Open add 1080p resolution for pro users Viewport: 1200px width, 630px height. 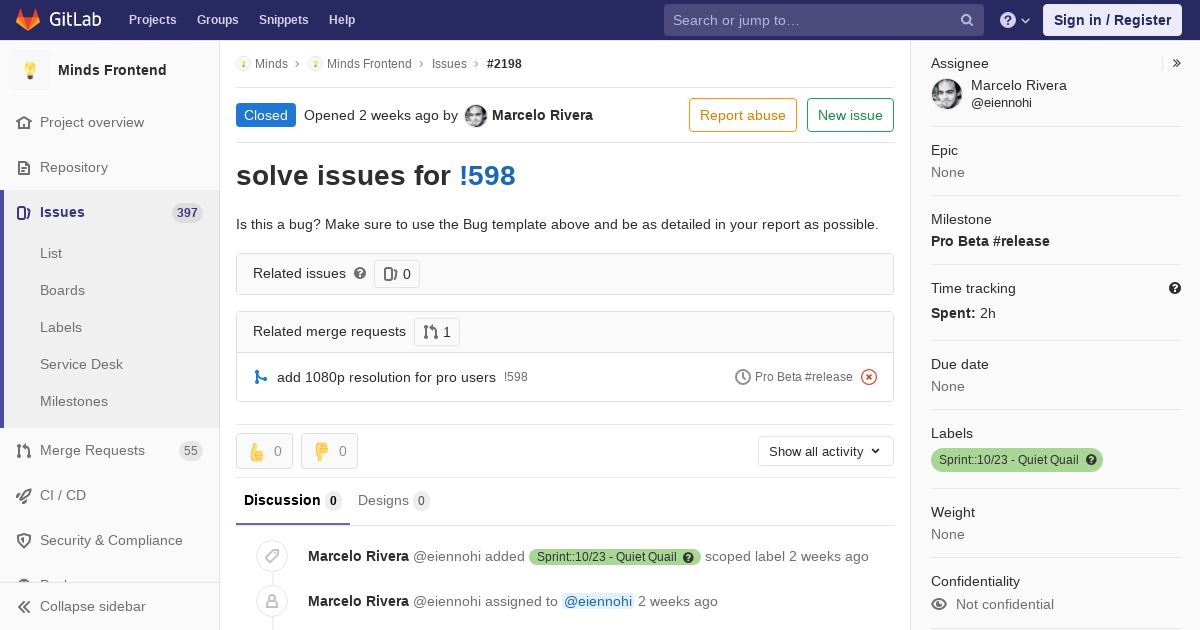(386, 377)
